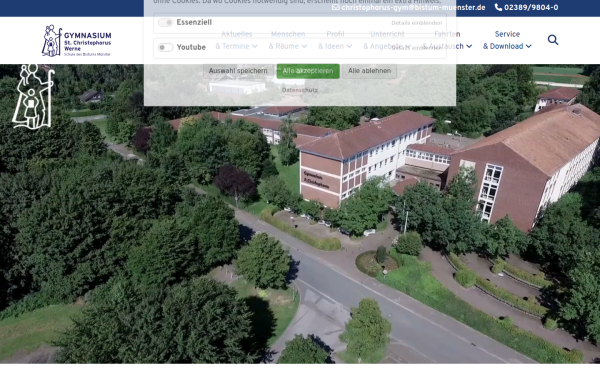Viewport: 600px width, 375px height.
Task: Accept all cookies with Alle akzeptieren
Action: 308,71
